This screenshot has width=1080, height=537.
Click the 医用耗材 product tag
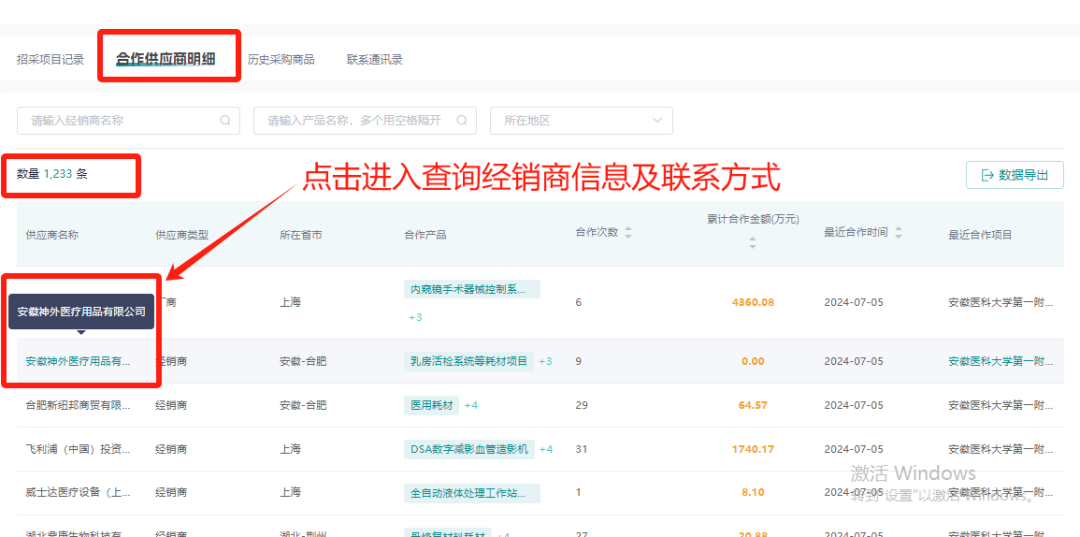click(x=431, y=405)
